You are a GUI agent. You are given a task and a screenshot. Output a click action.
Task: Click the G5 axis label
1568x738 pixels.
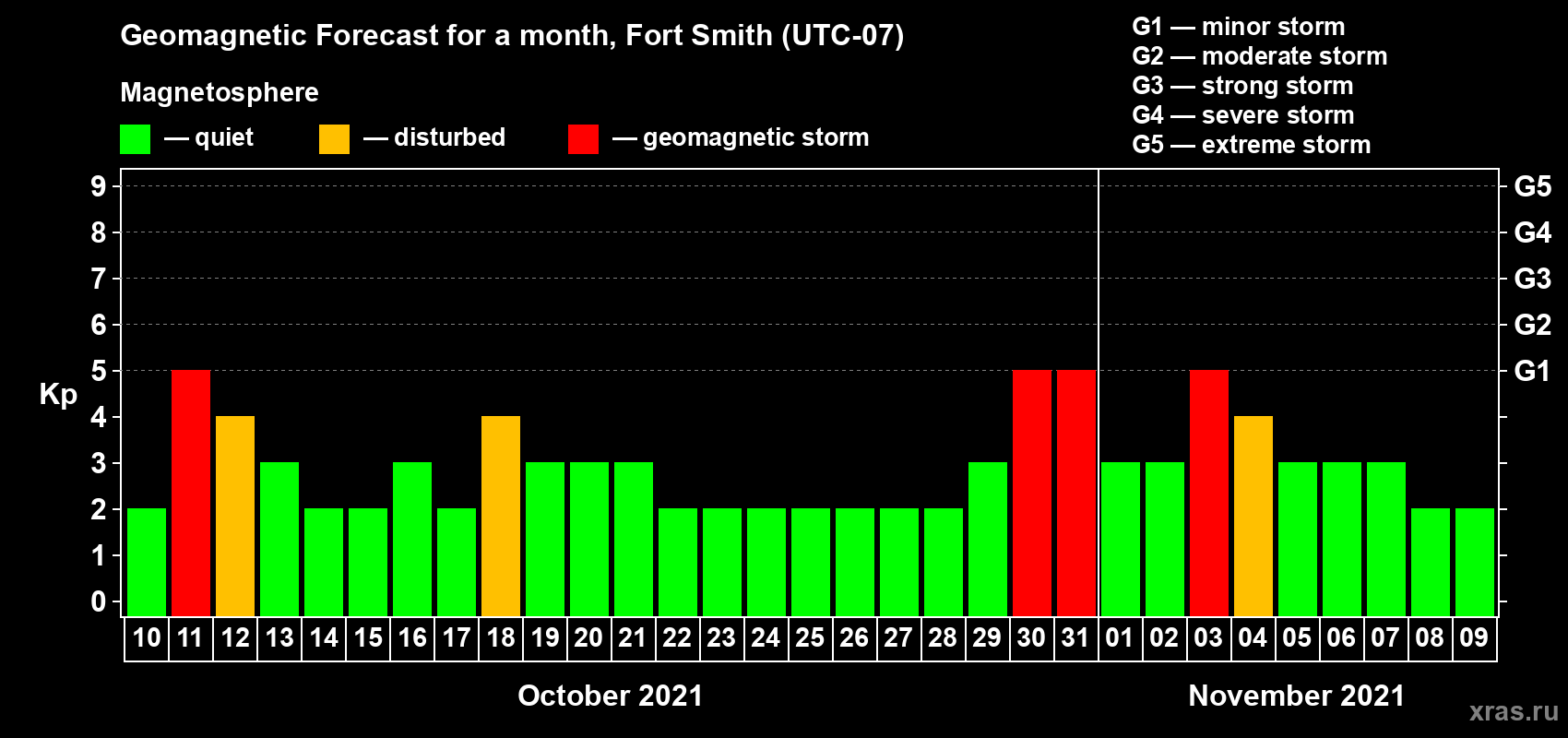[x=1533, y=186]
